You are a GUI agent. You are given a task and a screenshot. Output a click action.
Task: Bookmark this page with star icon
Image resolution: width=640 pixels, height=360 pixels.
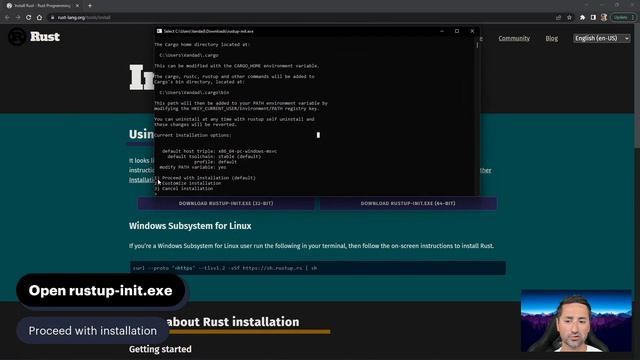(569, 18)
